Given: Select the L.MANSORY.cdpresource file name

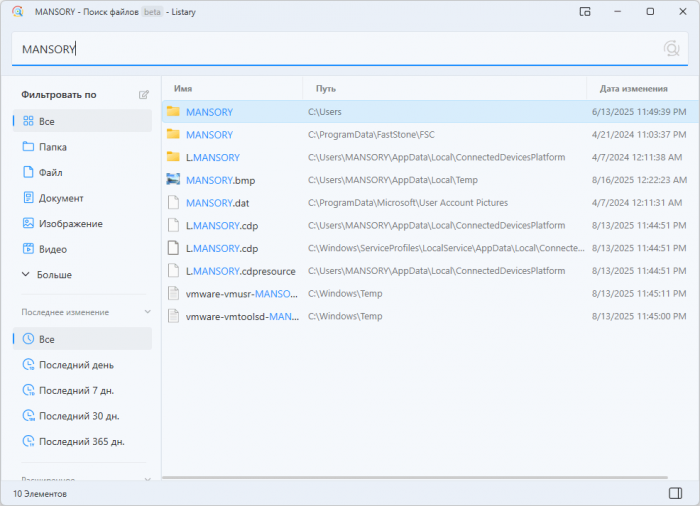Looking at the screenshot, I should click(240, 271).
